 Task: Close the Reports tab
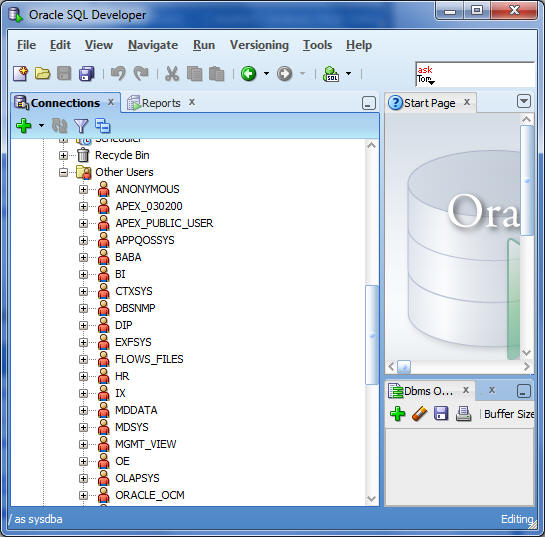tap(192, 102)
